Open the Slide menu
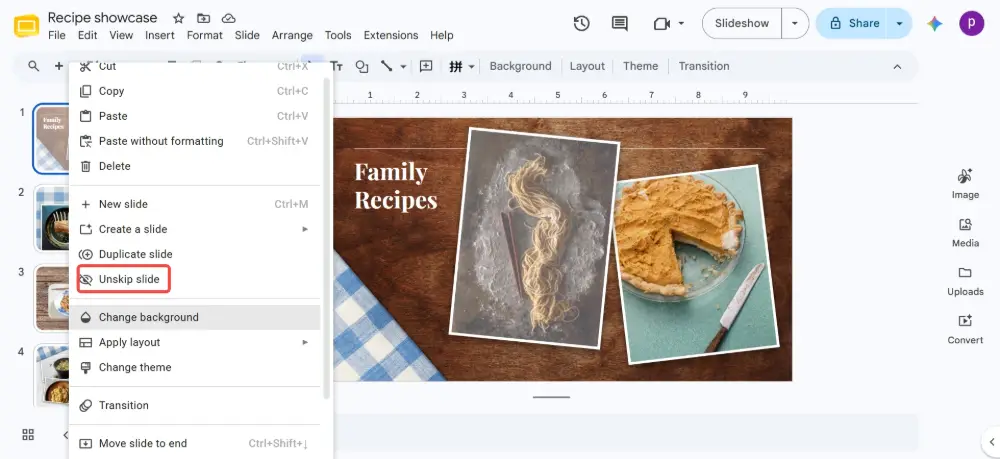1000x459 pixels. click(x=247, y=35)
